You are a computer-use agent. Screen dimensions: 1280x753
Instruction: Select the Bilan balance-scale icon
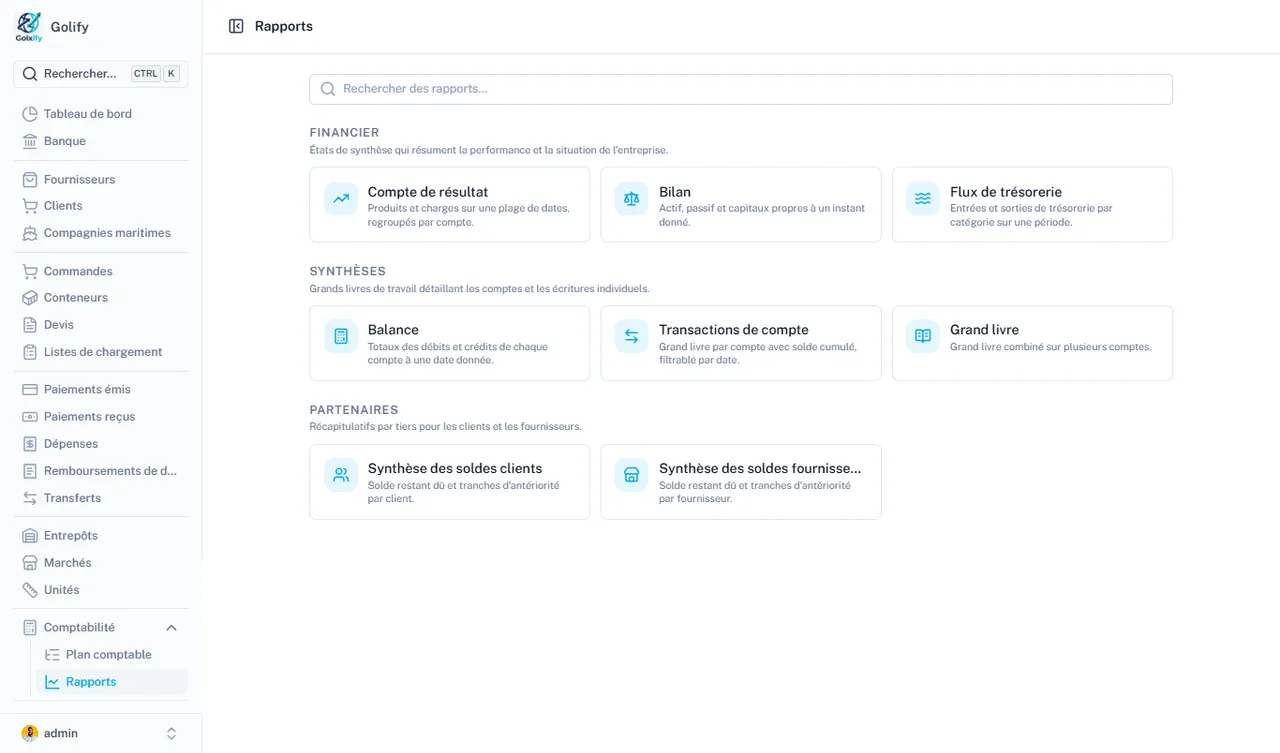point(631,198)
